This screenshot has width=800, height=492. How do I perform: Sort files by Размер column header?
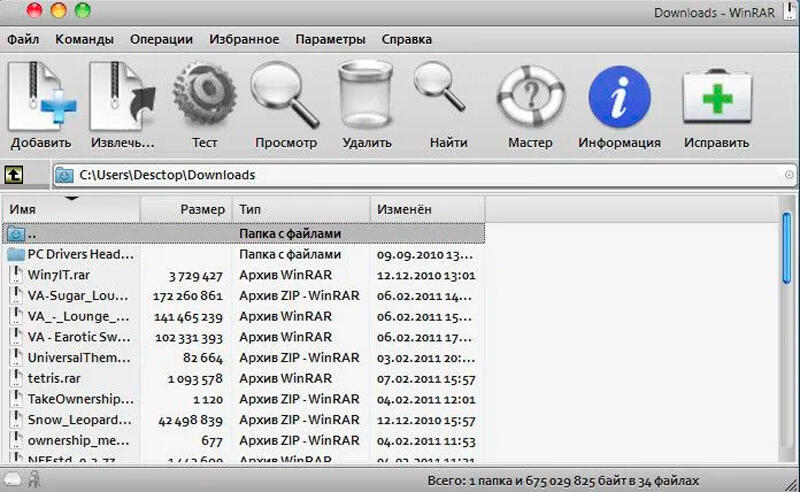186,210
